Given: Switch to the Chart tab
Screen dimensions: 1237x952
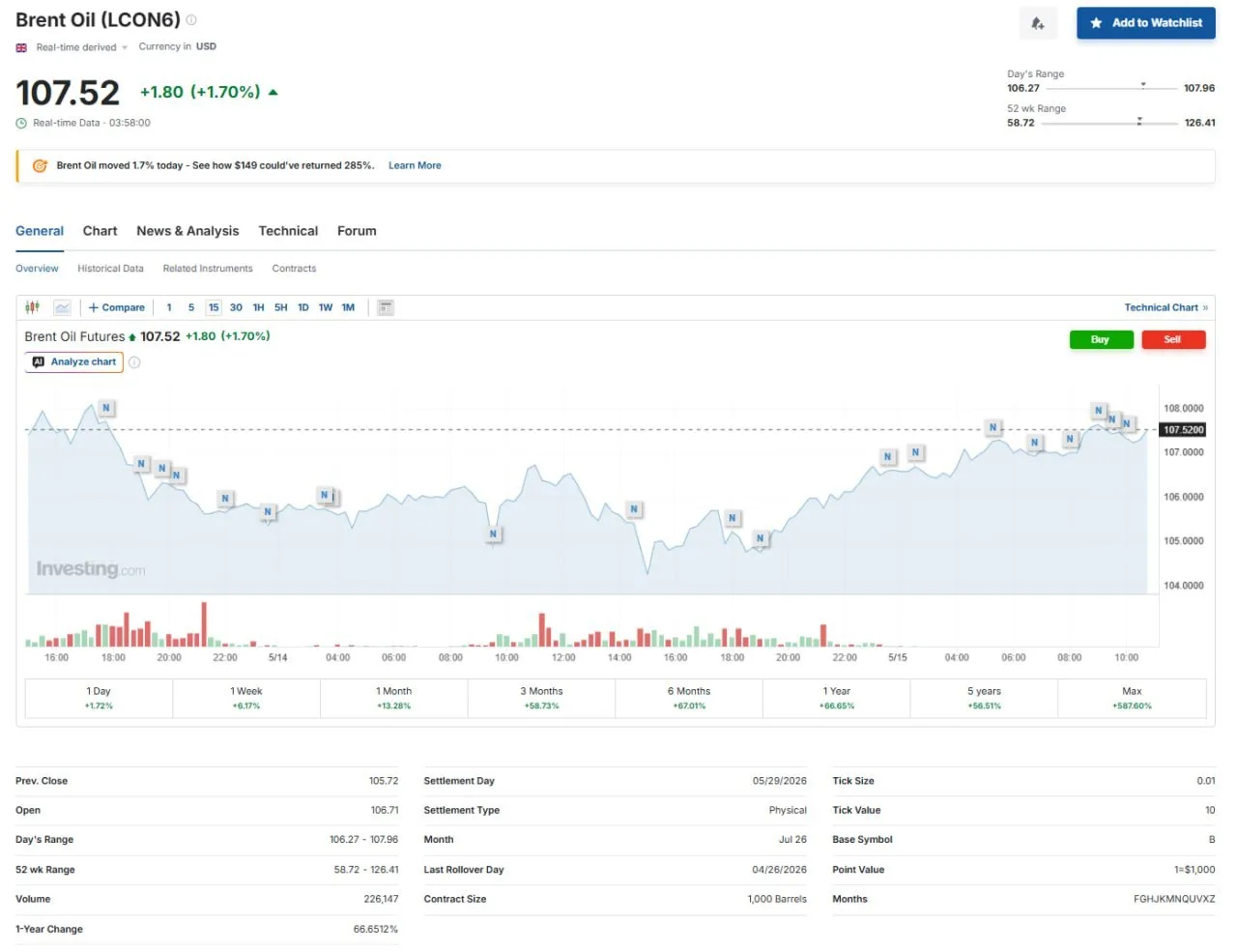Looking at the screenshot, I should pyautogui.click(x=101, y=231).
